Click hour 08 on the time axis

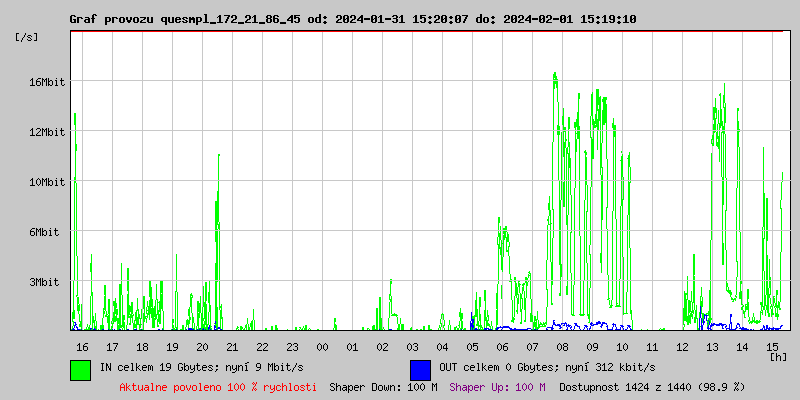click(562, 347)
